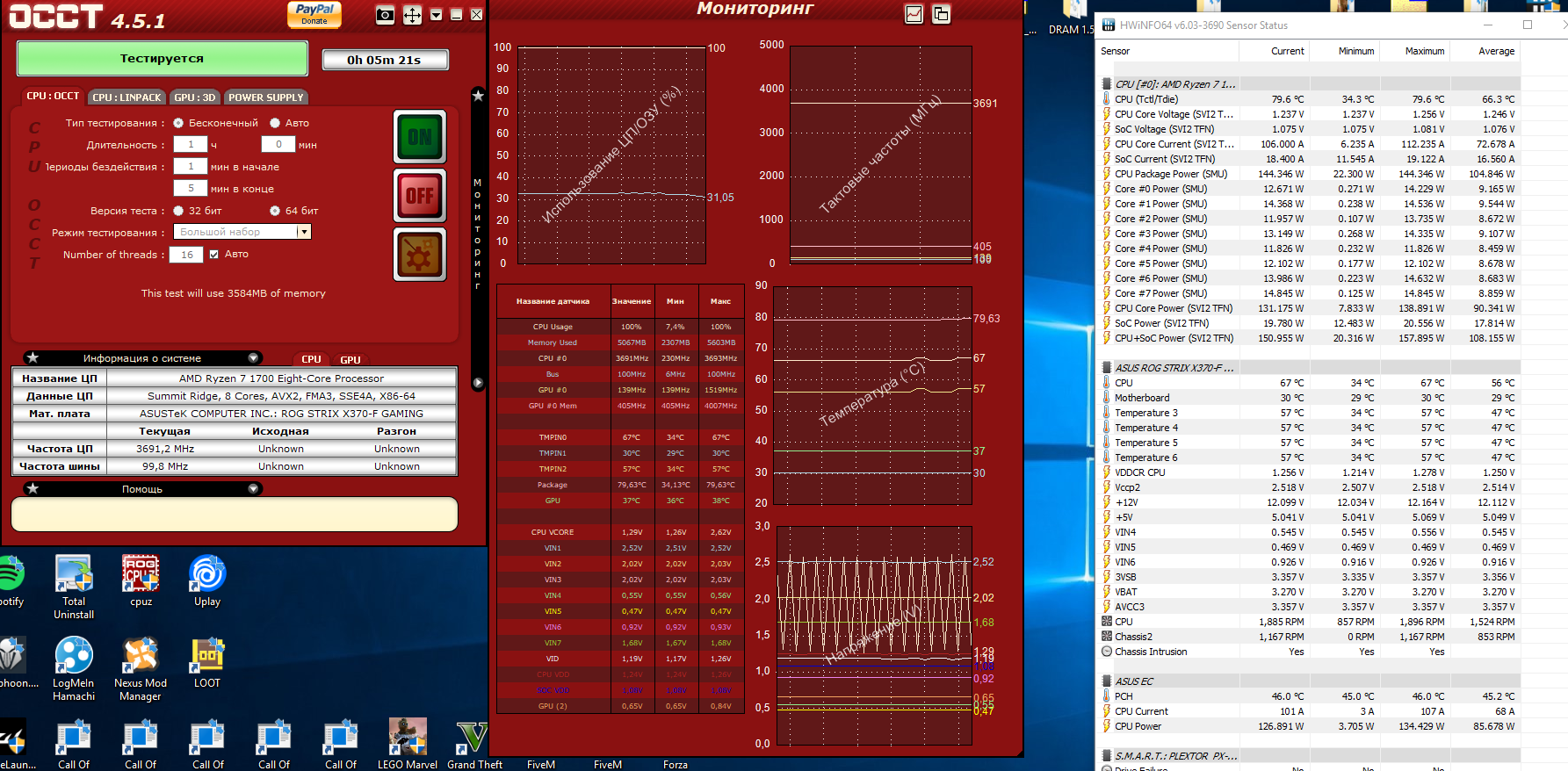Viewport: 1568px width, 771px height.
Task: Open the LEGO Marvel desktop shortcut
Action: 408,745
